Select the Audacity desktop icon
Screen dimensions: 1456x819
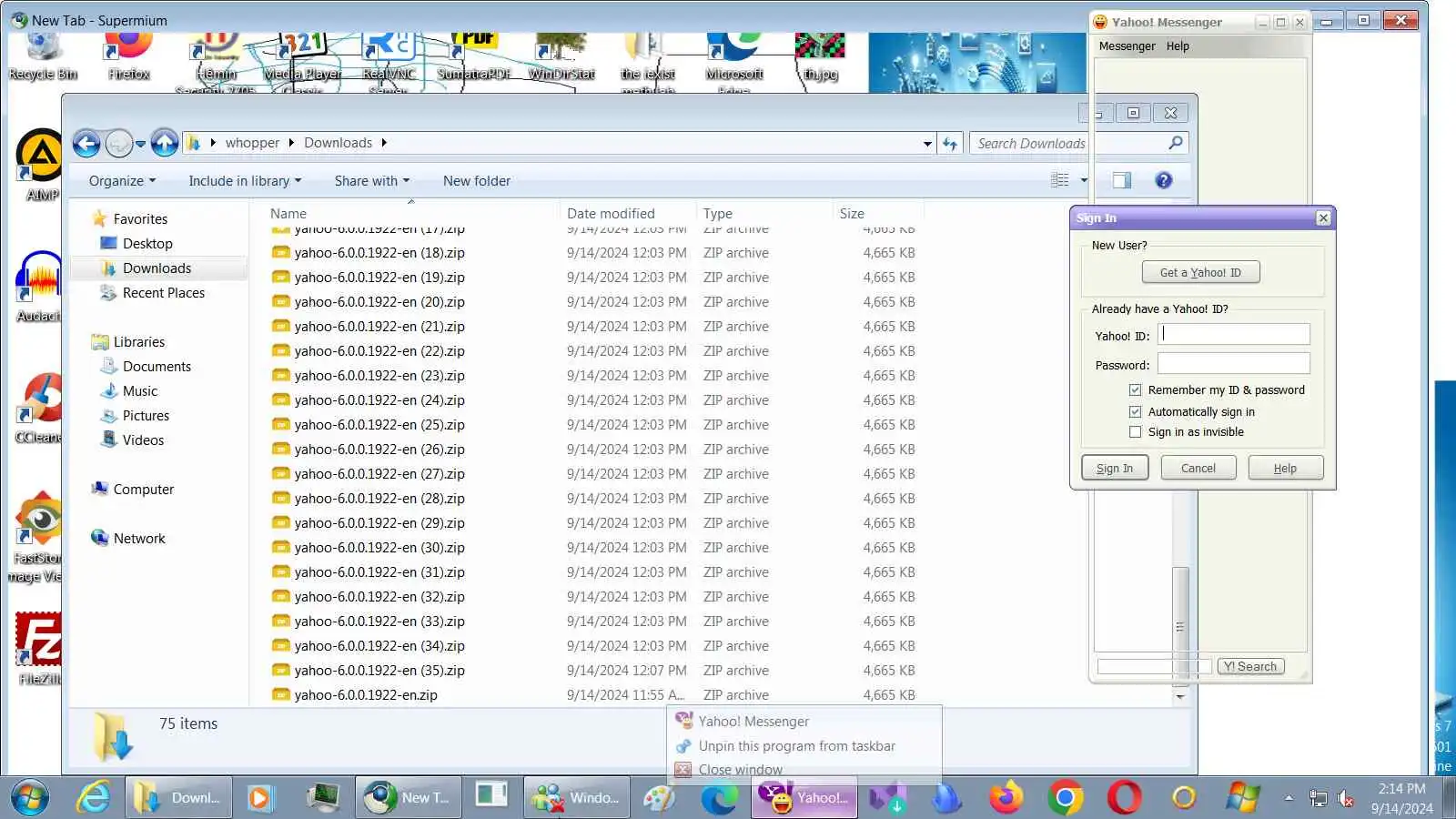[x=39, y=287]
